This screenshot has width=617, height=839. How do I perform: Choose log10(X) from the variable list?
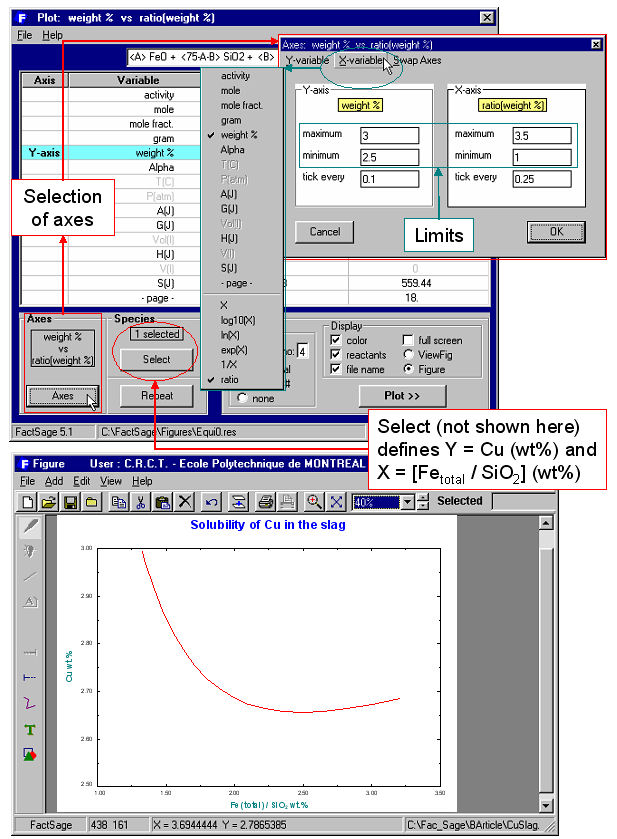click(x=235, y=322)
